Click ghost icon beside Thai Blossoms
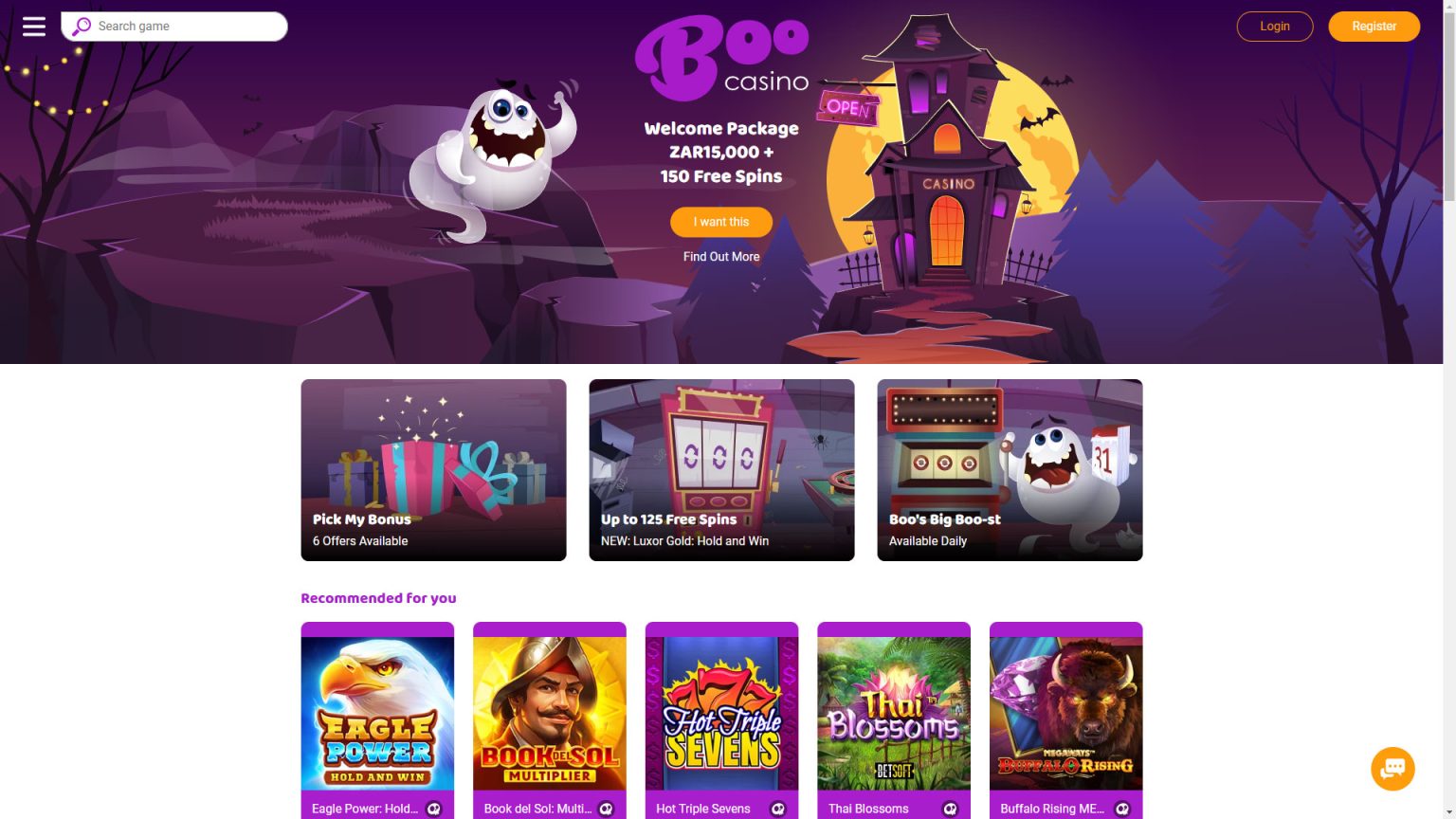 951,809
